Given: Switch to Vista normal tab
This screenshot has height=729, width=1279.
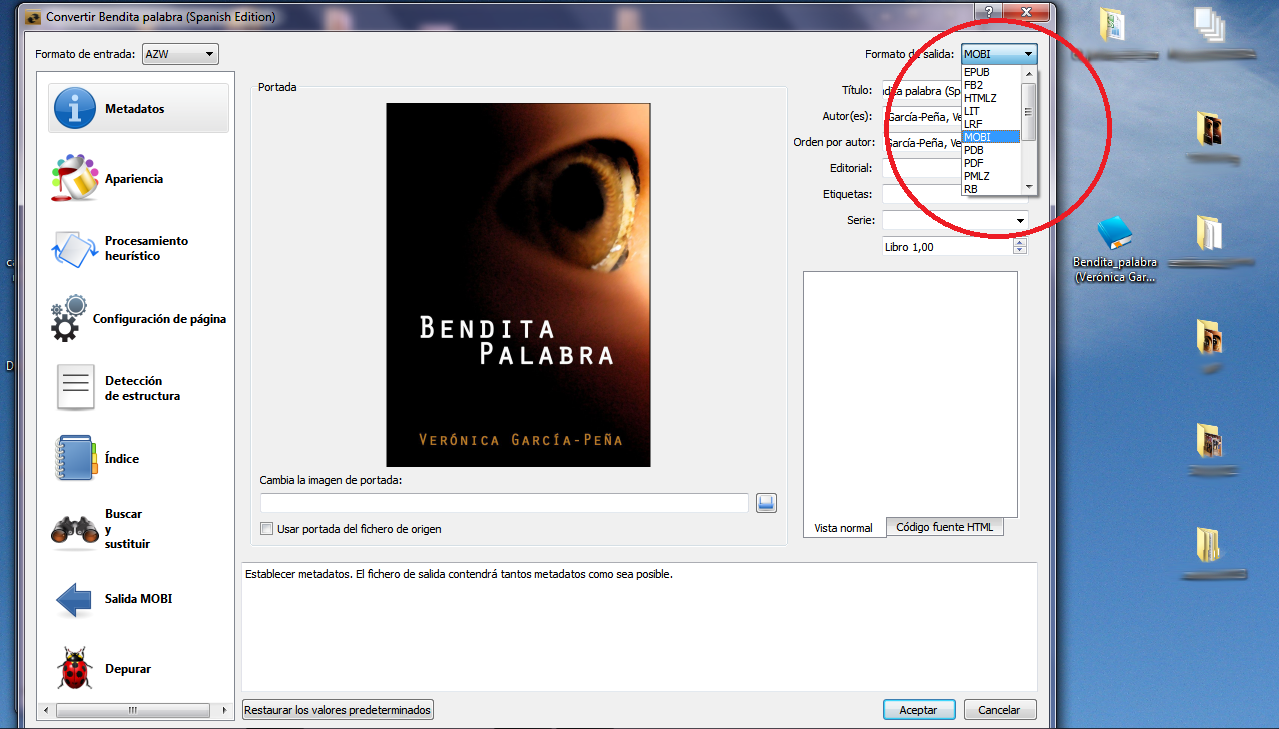Looking at the screenshot, I should point(843,528).
